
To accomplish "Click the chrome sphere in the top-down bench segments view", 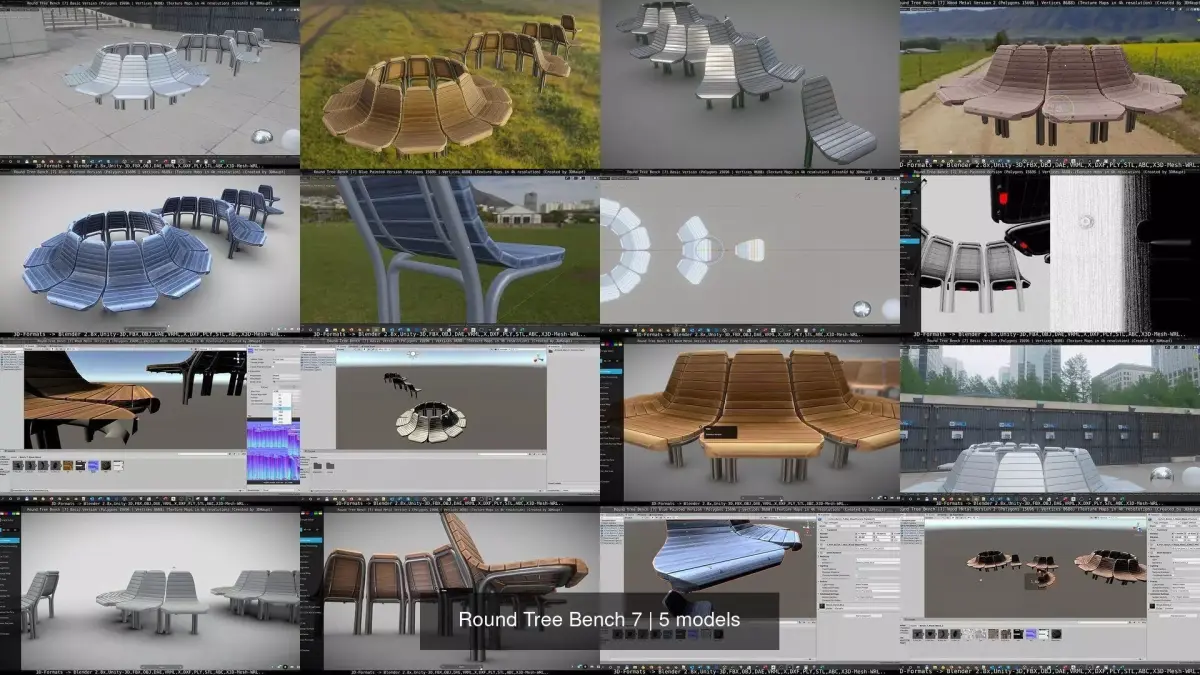I will click(x=861, y=309).
